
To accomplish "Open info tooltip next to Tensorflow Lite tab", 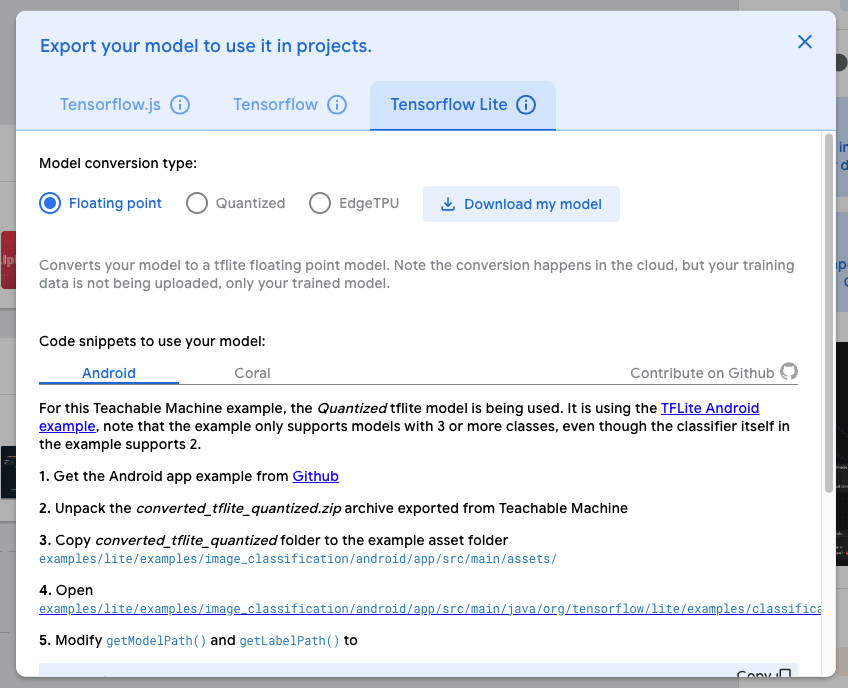I will point(527,104).
